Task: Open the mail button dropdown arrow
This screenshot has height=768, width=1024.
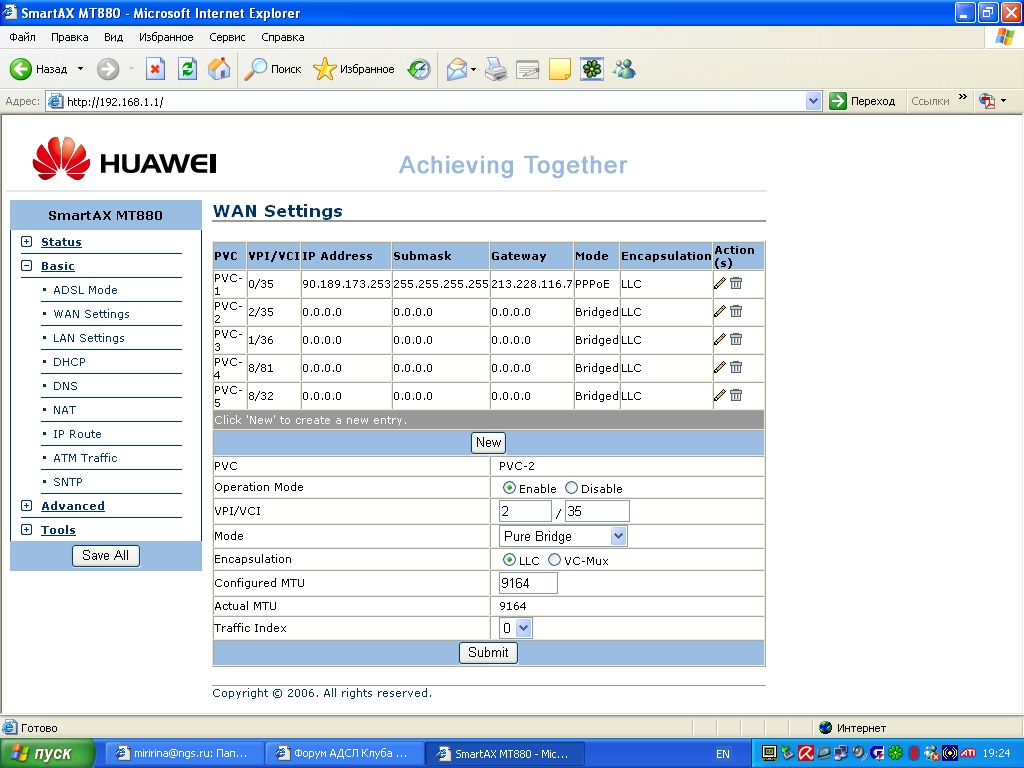Action: 473,69
